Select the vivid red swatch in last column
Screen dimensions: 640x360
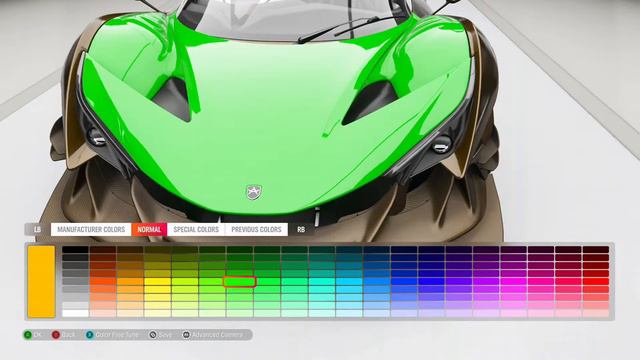tap(596, 281)
